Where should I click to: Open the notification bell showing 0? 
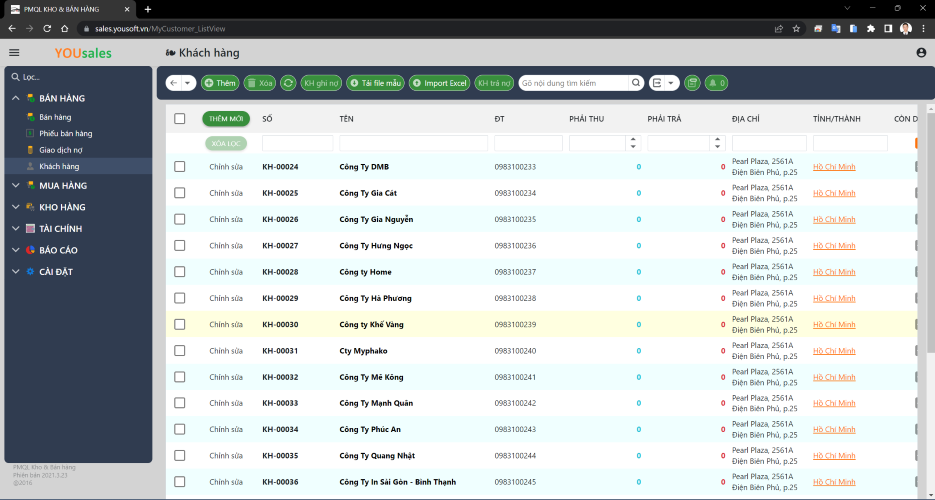point(717,83)
